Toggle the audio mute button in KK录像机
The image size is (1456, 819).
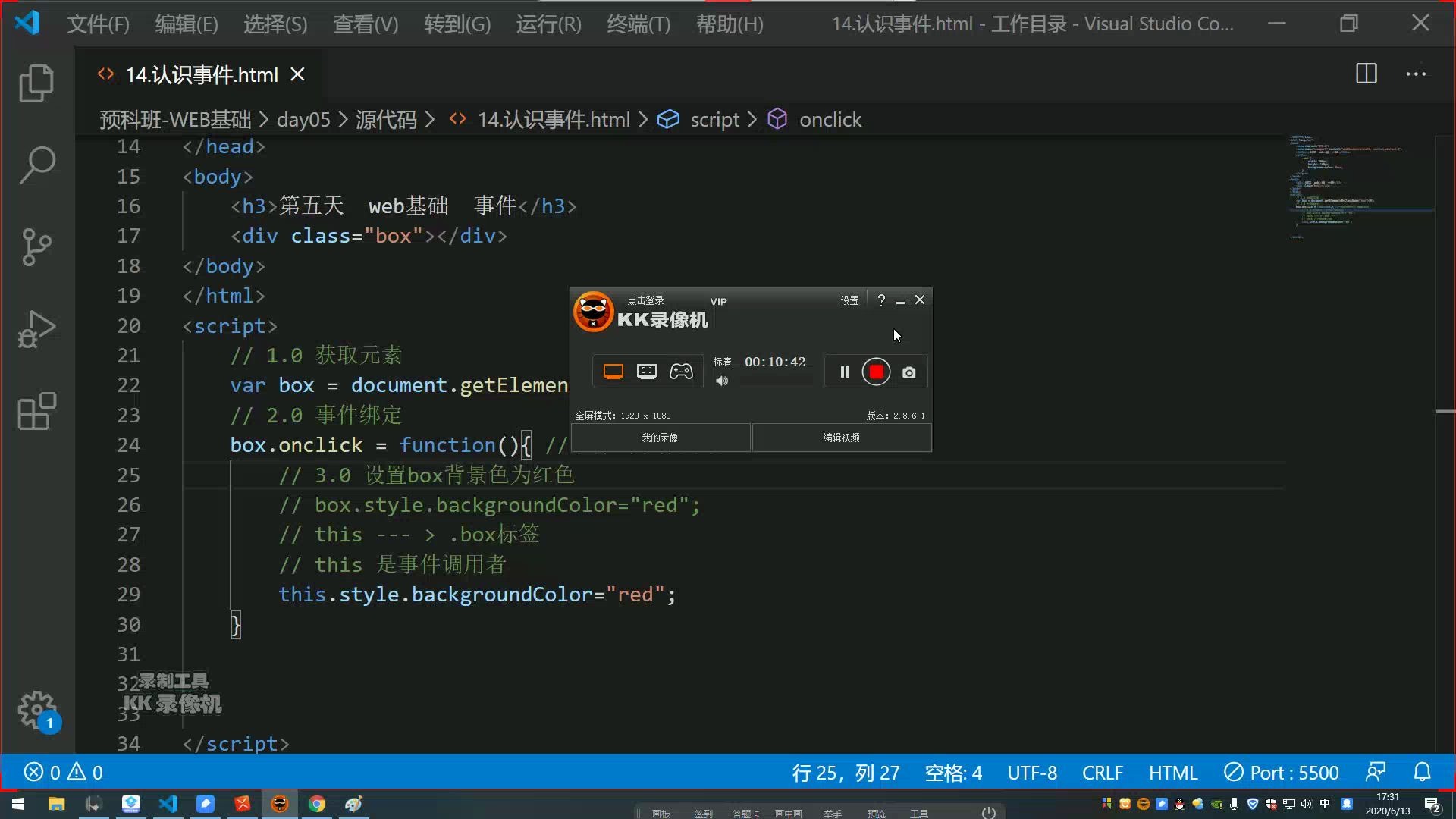pos(722,381)
